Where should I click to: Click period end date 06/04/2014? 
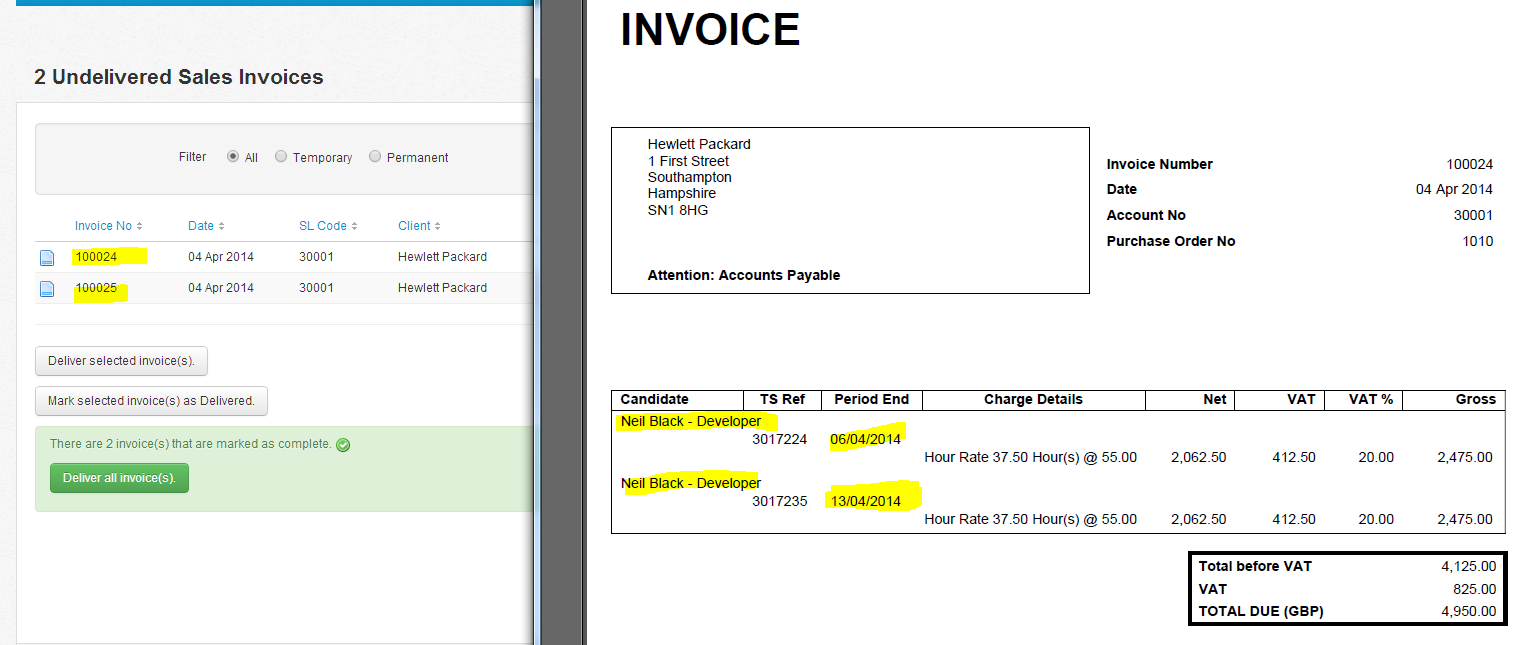click(866, 439)
